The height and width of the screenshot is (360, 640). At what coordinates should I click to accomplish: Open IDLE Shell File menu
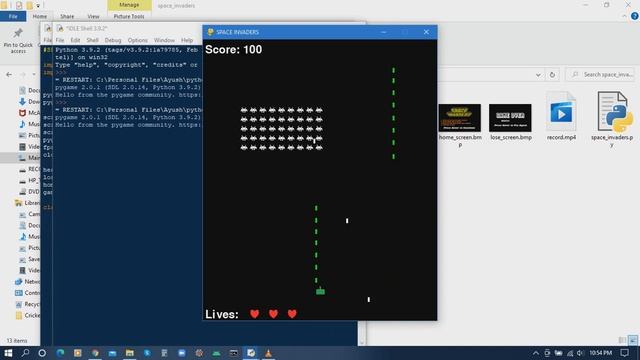coord(60,40)
